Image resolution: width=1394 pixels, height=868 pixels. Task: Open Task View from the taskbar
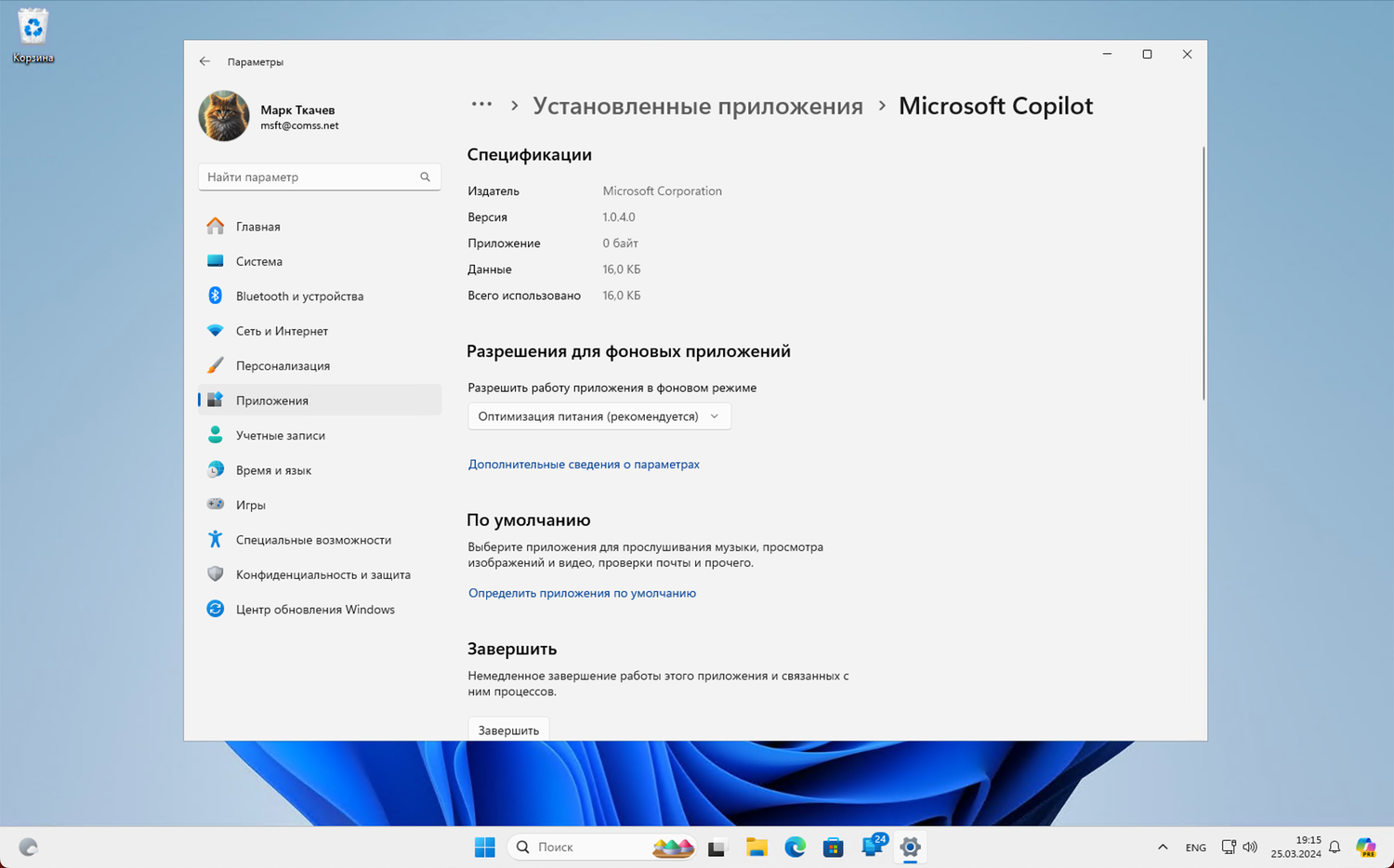[717, 848]
